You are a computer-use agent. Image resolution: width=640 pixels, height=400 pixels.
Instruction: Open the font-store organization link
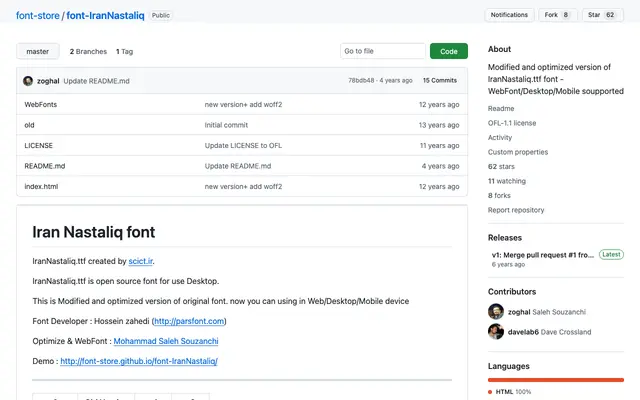click(38, 16)
